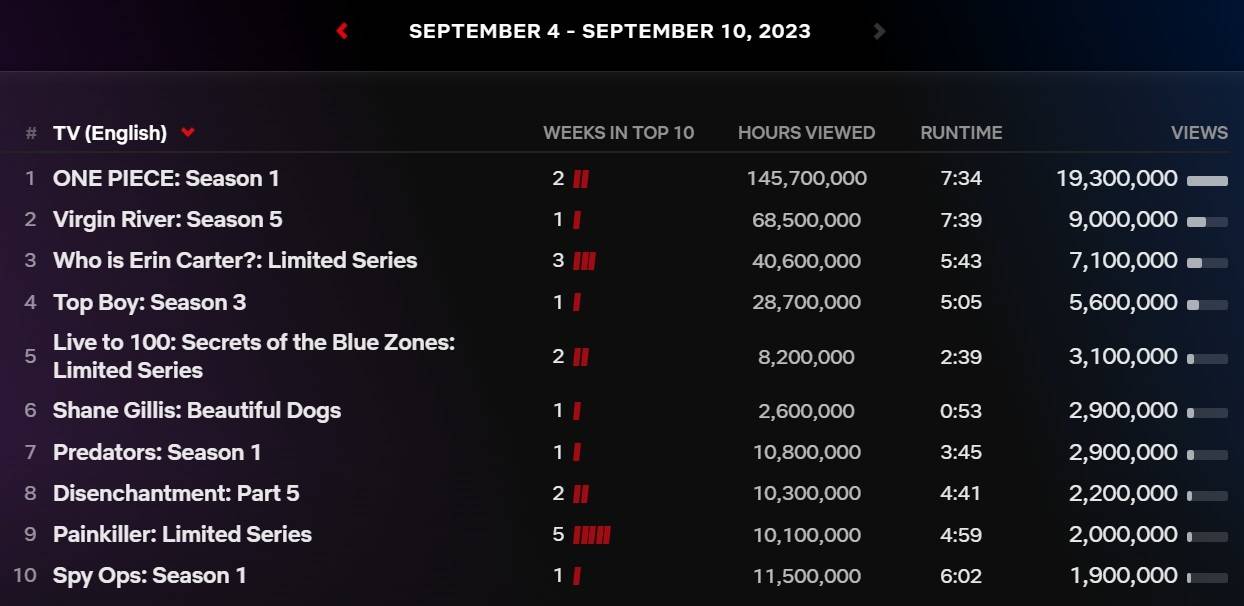
Task: Select Shane Gillis: Beautiful Dogs title
Action: coord(197,410)
